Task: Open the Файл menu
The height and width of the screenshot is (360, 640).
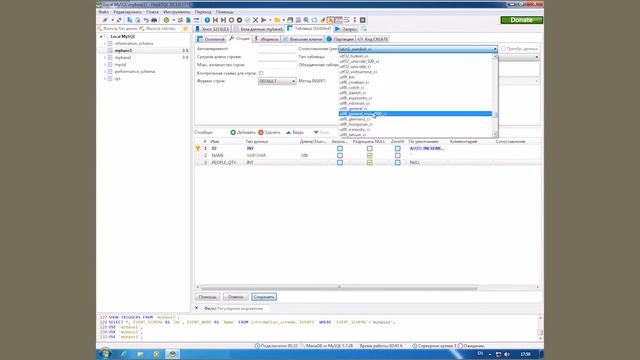Action: [x=104, y=12]
